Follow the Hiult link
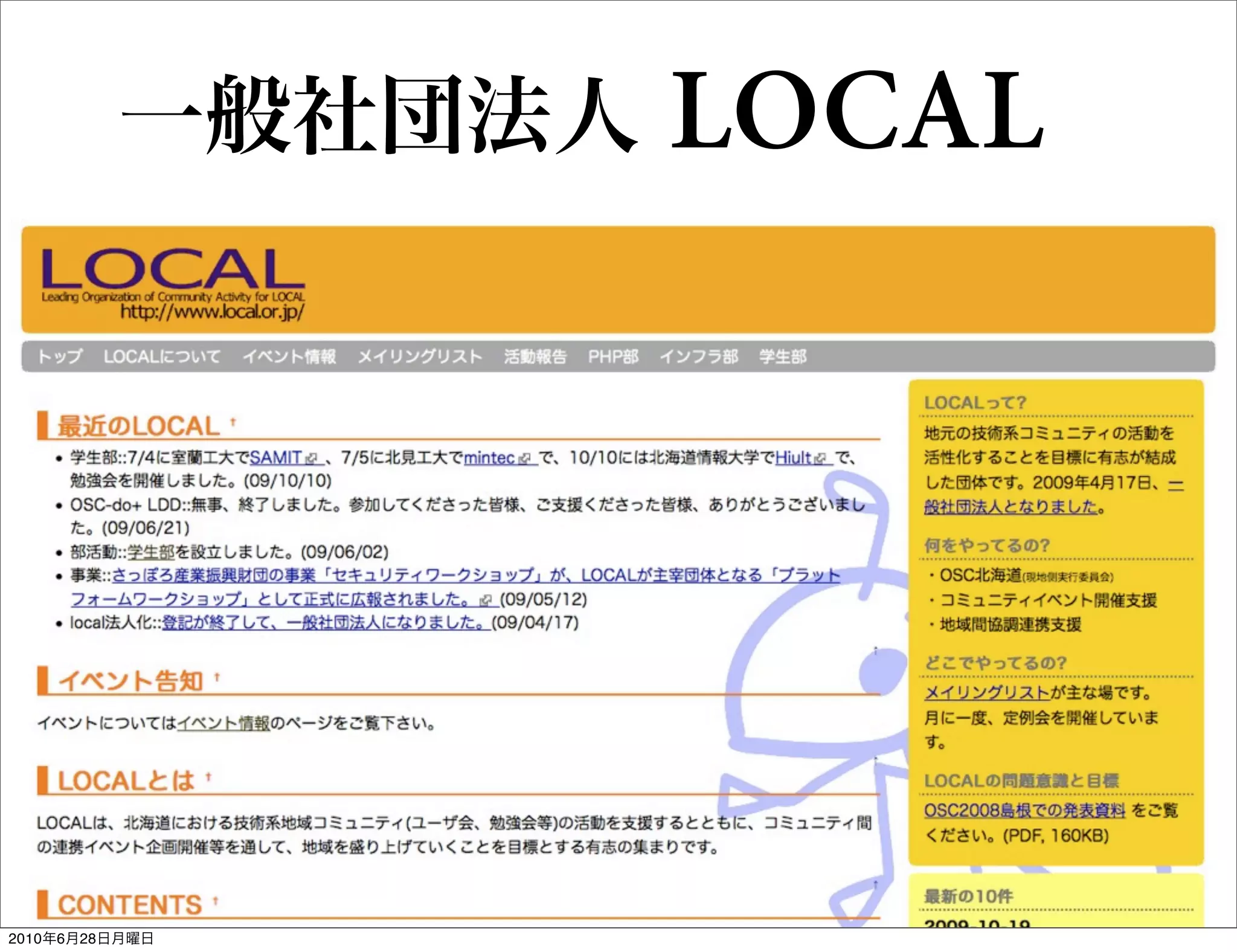The width and height of the screenshot is (1237, 952). 792,458
